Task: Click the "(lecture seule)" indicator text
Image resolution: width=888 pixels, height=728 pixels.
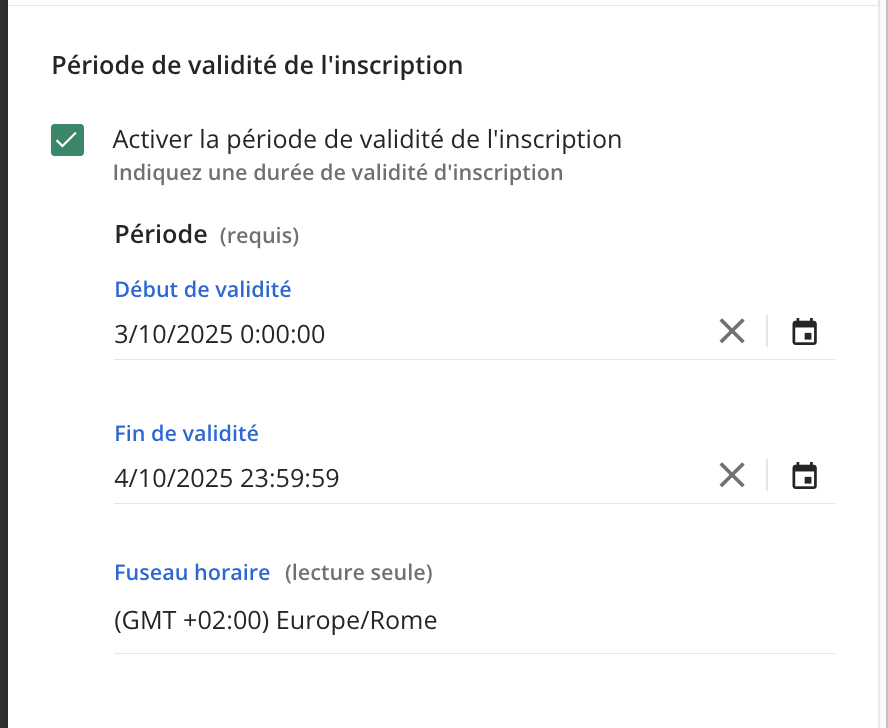Action: (358, 574)
